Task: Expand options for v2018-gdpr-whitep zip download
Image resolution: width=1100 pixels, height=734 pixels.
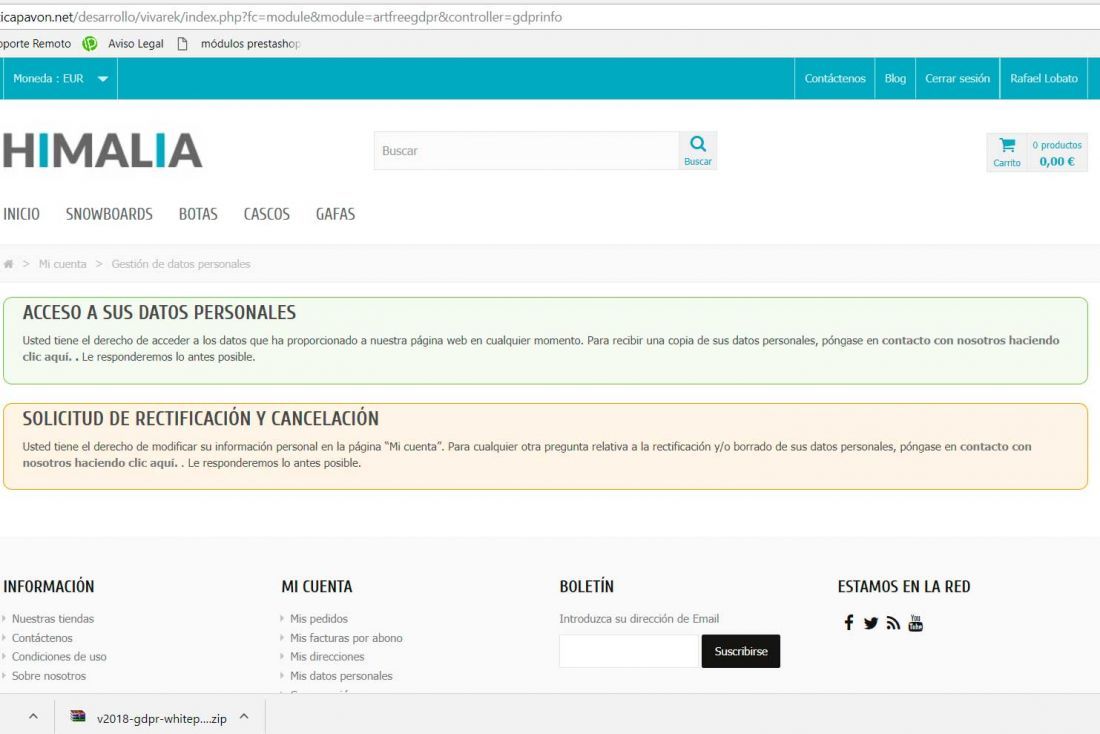Action: 244,716
